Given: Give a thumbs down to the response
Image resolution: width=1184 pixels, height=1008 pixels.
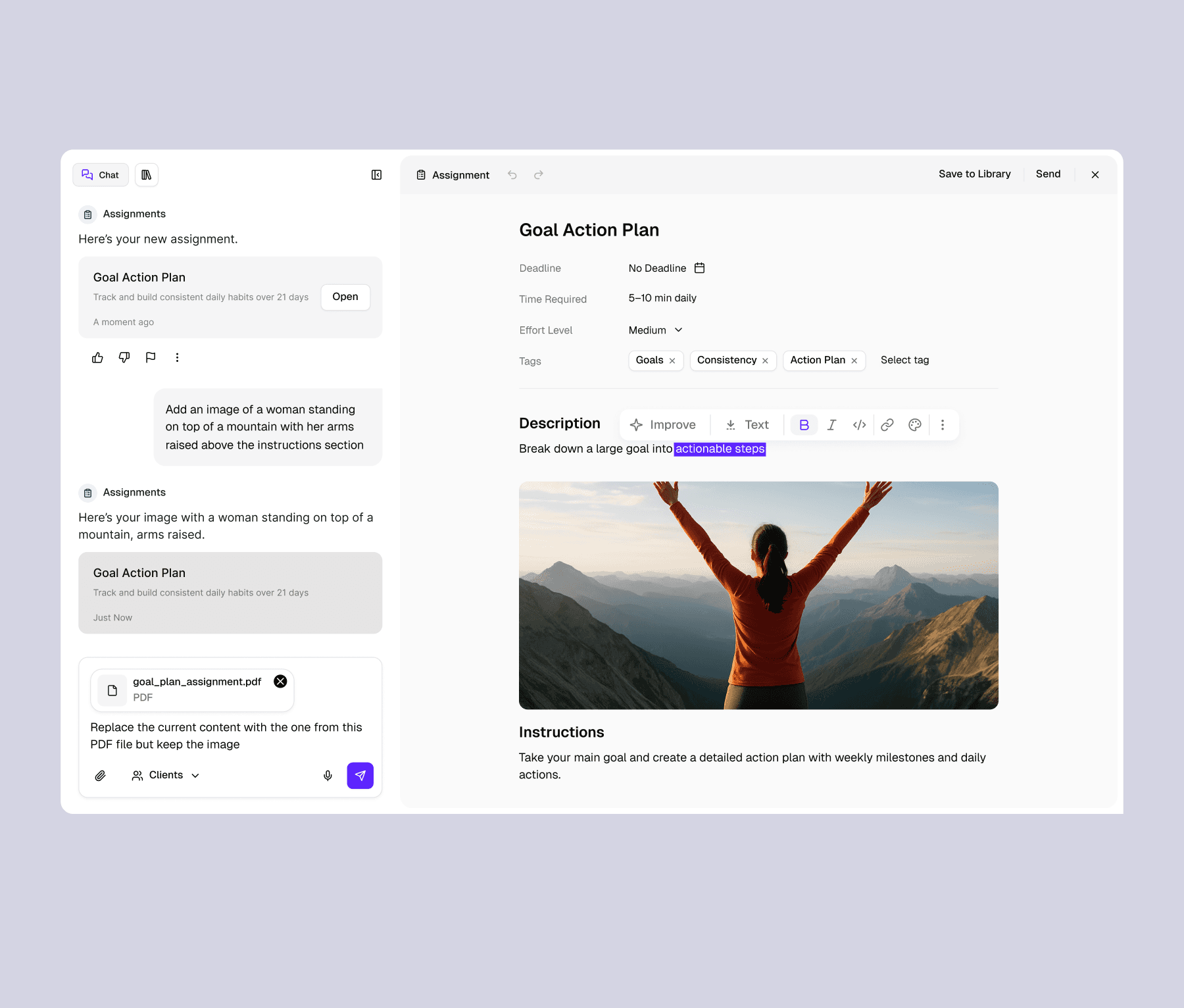Looking at the screenshot, I should (124, 357).
